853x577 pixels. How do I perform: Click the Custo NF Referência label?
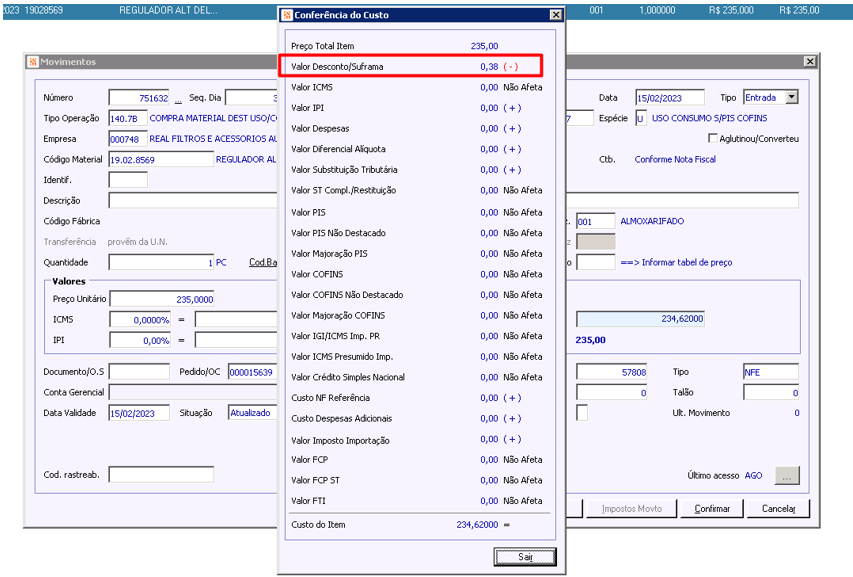[330, 398]
